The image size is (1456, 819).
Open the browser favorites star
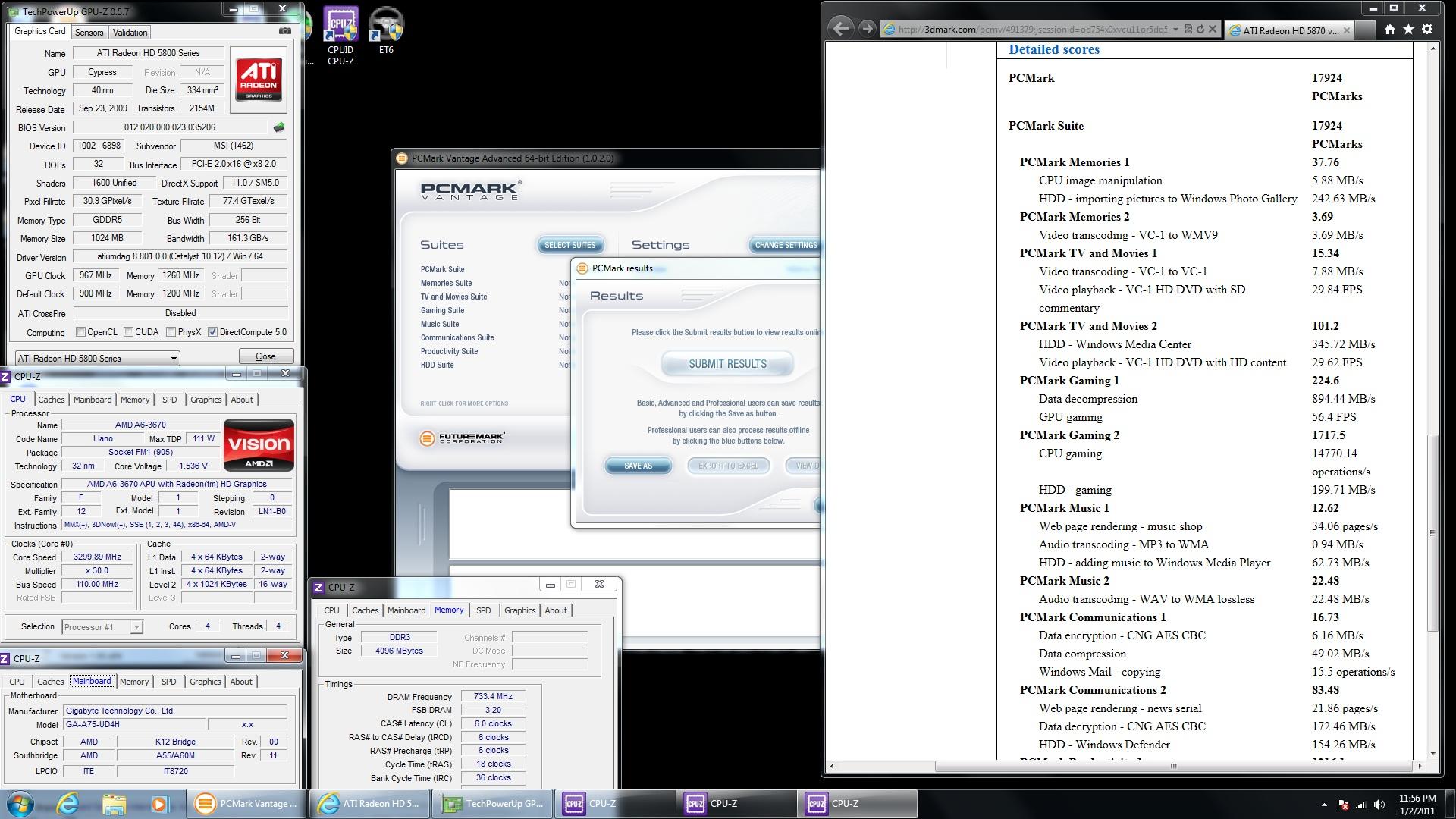pyautogui.click(x=1408, y=30)
